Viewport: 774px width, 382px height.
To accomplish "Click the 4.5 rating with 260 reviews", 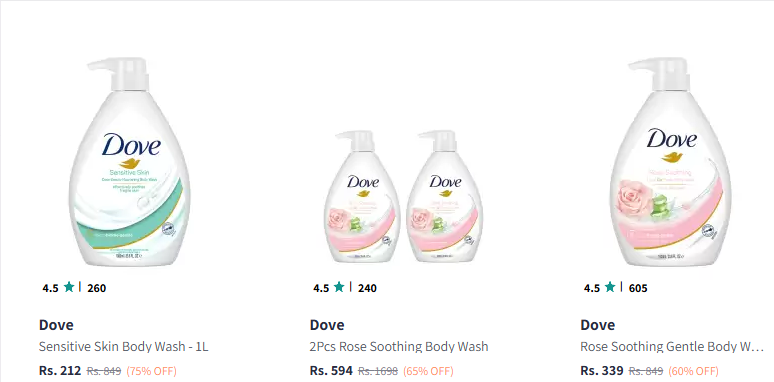I will click(50, 288).
